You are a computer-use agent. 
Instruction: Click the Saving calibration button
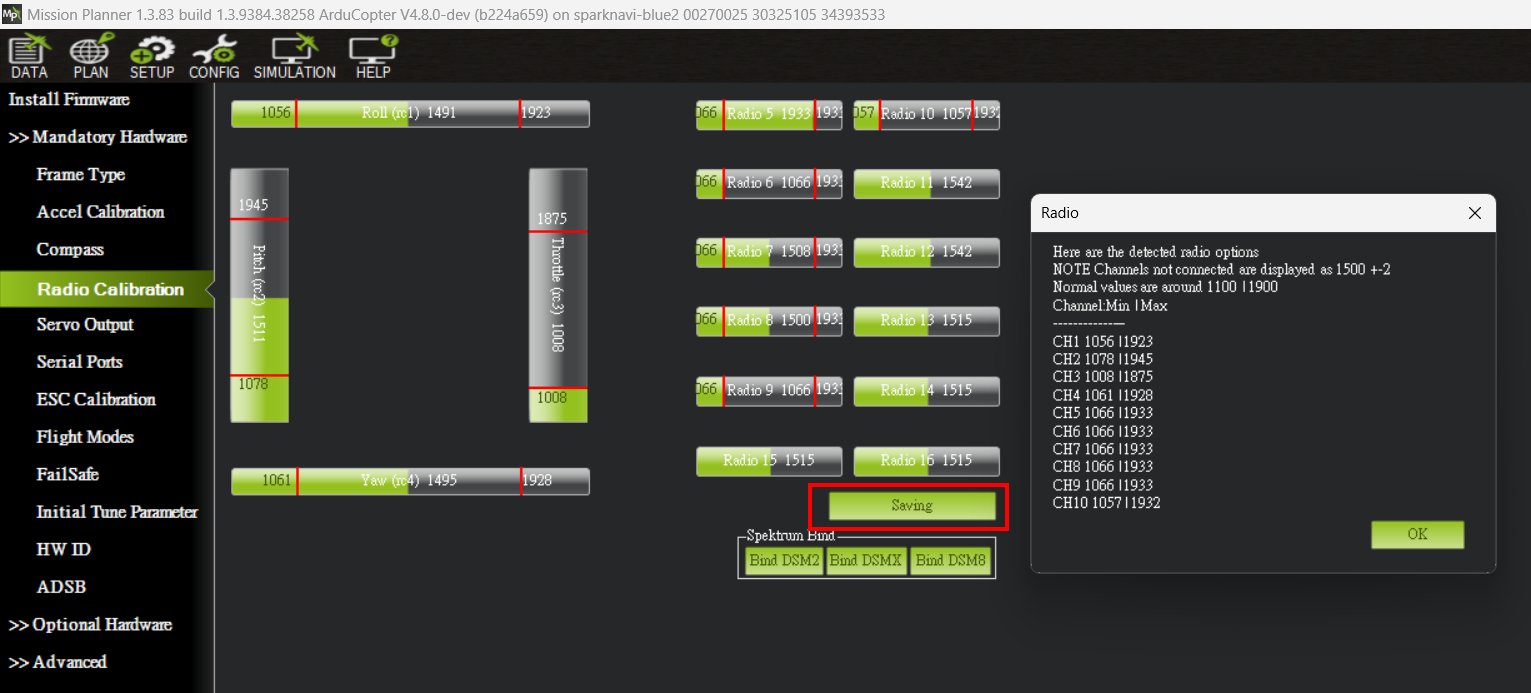coord(912,506)
